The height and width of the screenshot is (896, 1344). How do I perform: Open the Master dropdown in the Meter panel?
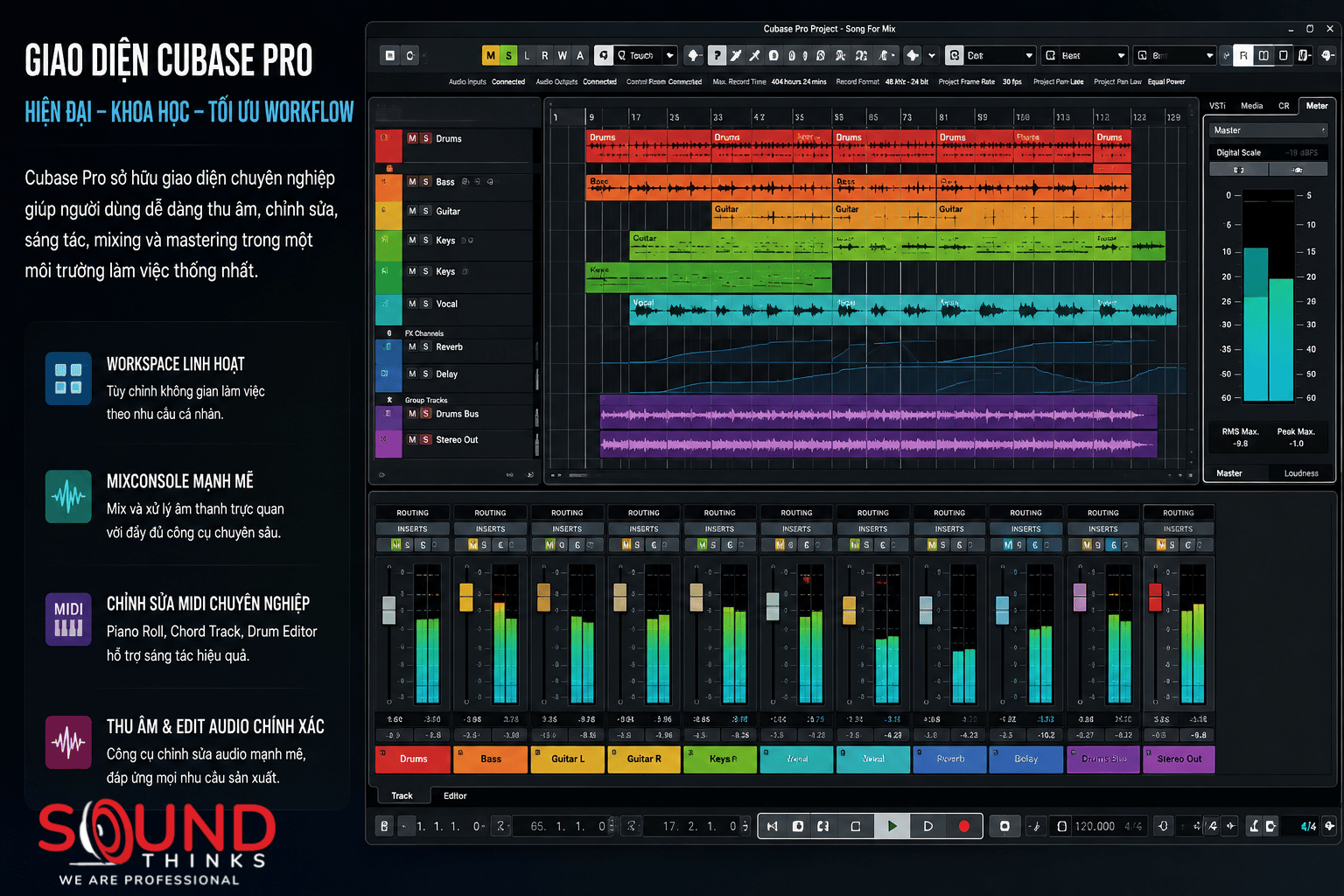(1269, 130)
